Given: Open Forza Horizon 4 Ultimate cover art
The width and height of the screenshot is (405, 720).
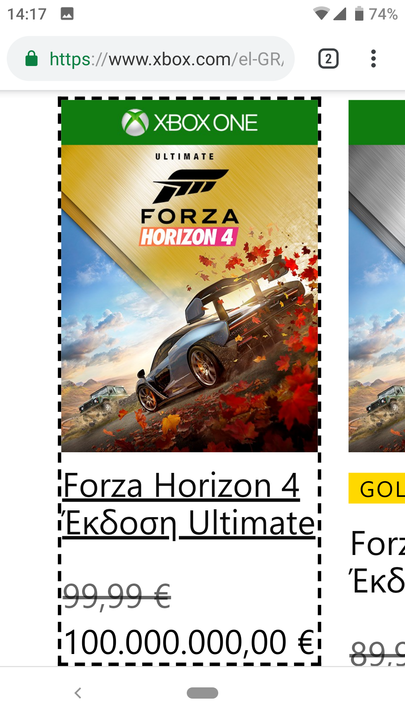Looking at the screenshot, I should (190, 298).
